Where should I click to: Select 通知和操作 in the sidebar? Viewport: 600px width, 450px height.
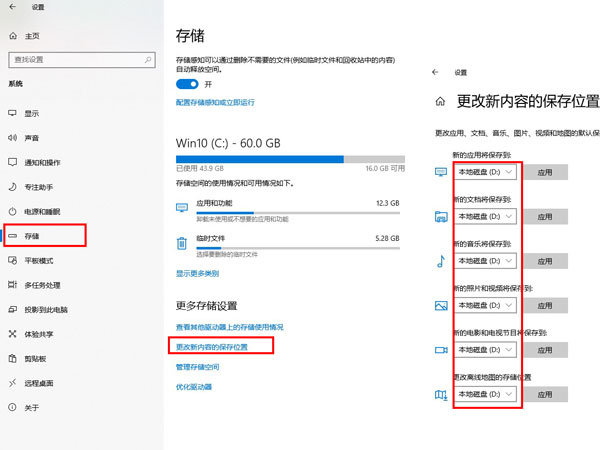click(42, 162)
